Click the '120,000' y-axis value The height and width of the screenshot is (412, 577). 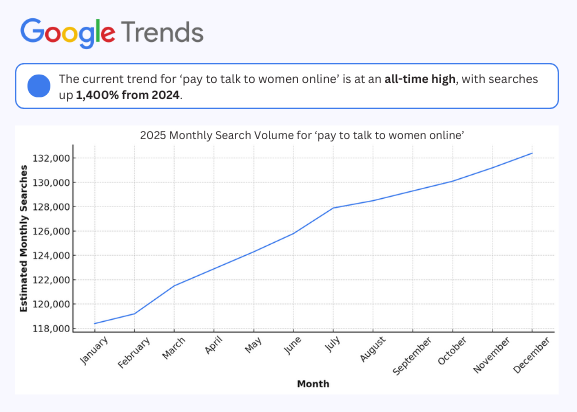tap(51, 304)
